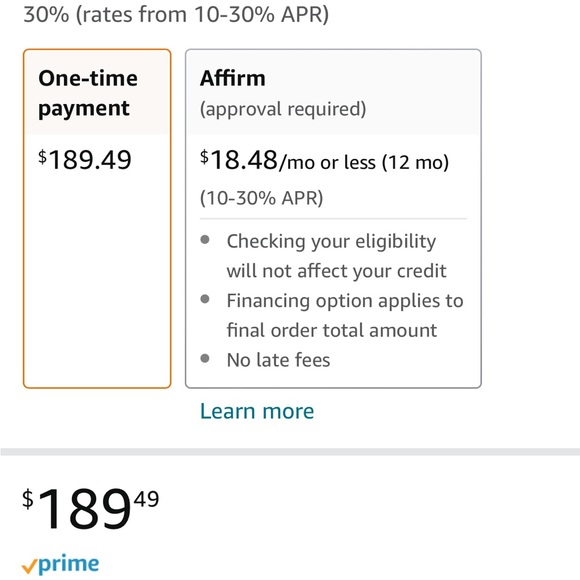Viewport: 580px width, 580px height.
Task: Click the $189.49 amount inside One-time payment
Action: tap(85, 160)
